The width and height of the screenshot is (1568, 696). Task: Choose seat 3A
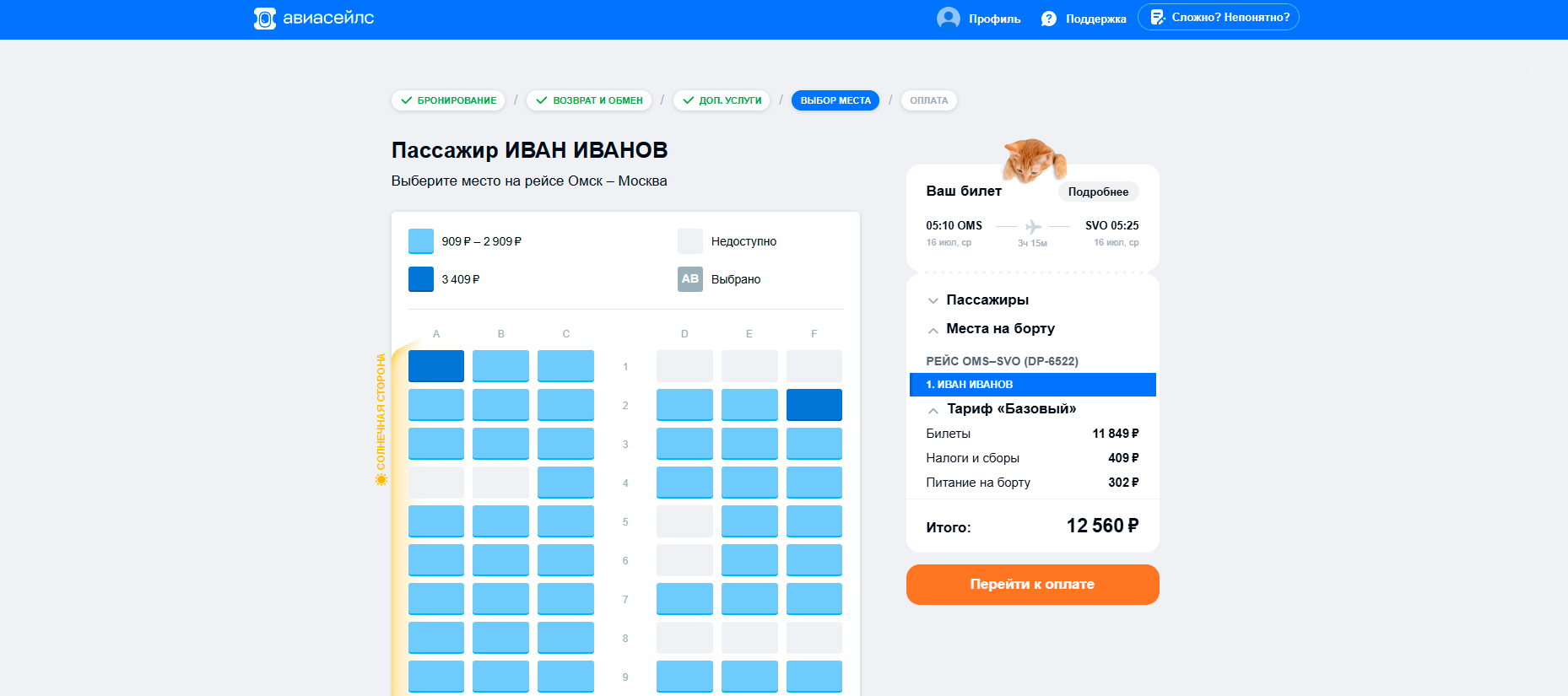[436, 444]
